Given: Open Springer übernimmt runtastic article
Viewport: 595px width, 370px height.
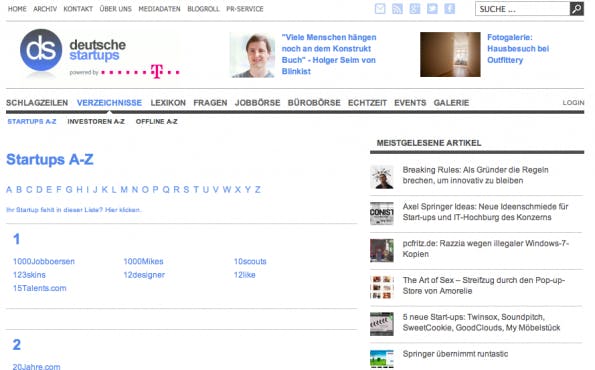Looking at the screenshot, I should click(455, 354).
